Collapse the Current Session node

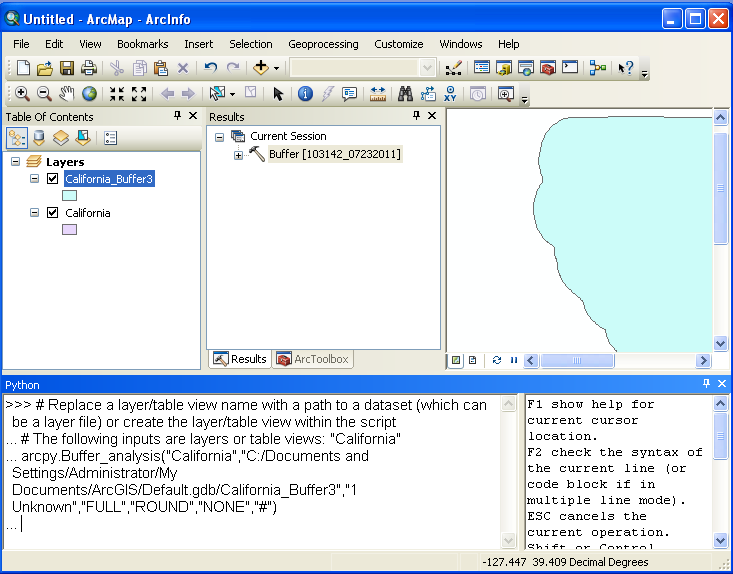[x=220, y=136]
